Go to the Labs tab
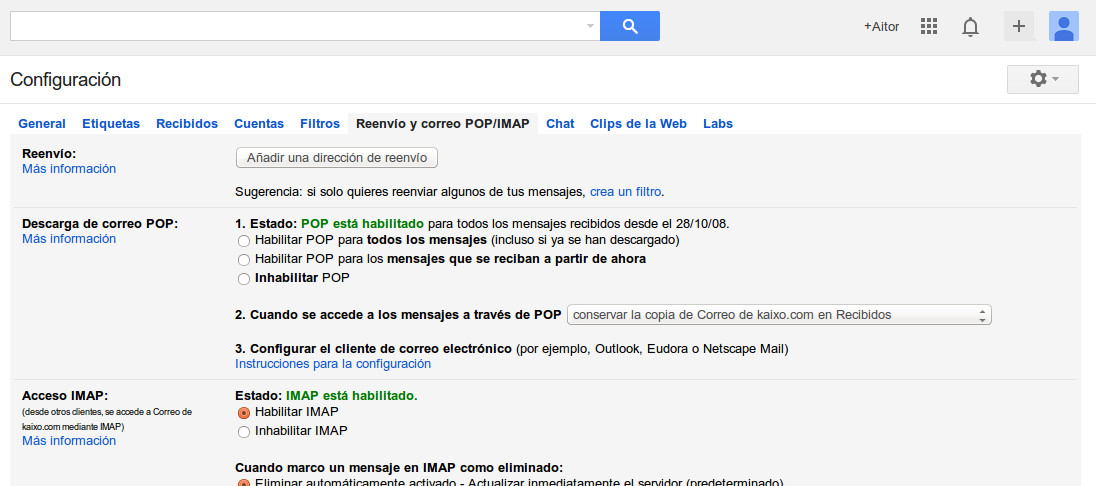The width and height of the screenshot is (1096, 486). click(717, 124)
